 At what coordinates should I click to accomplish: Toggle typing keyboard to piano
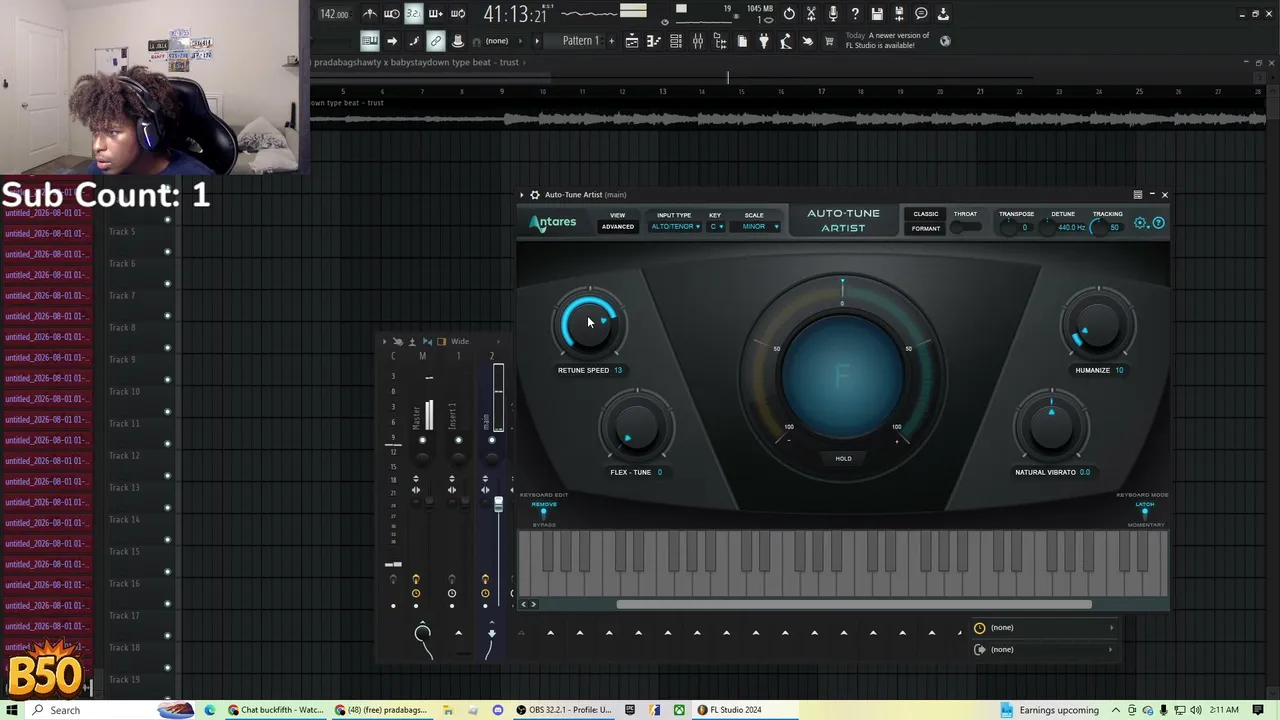click(370, 41)
